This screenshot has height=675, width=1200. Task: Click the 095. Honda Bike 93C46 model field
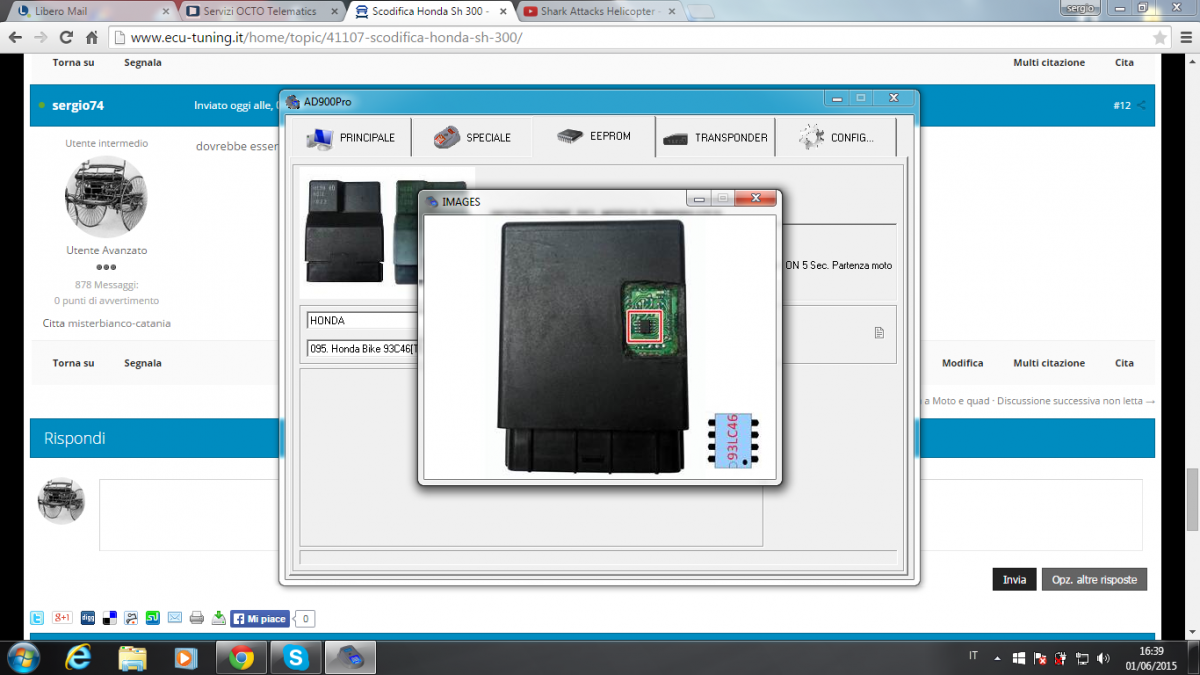(x=362, y=348)
